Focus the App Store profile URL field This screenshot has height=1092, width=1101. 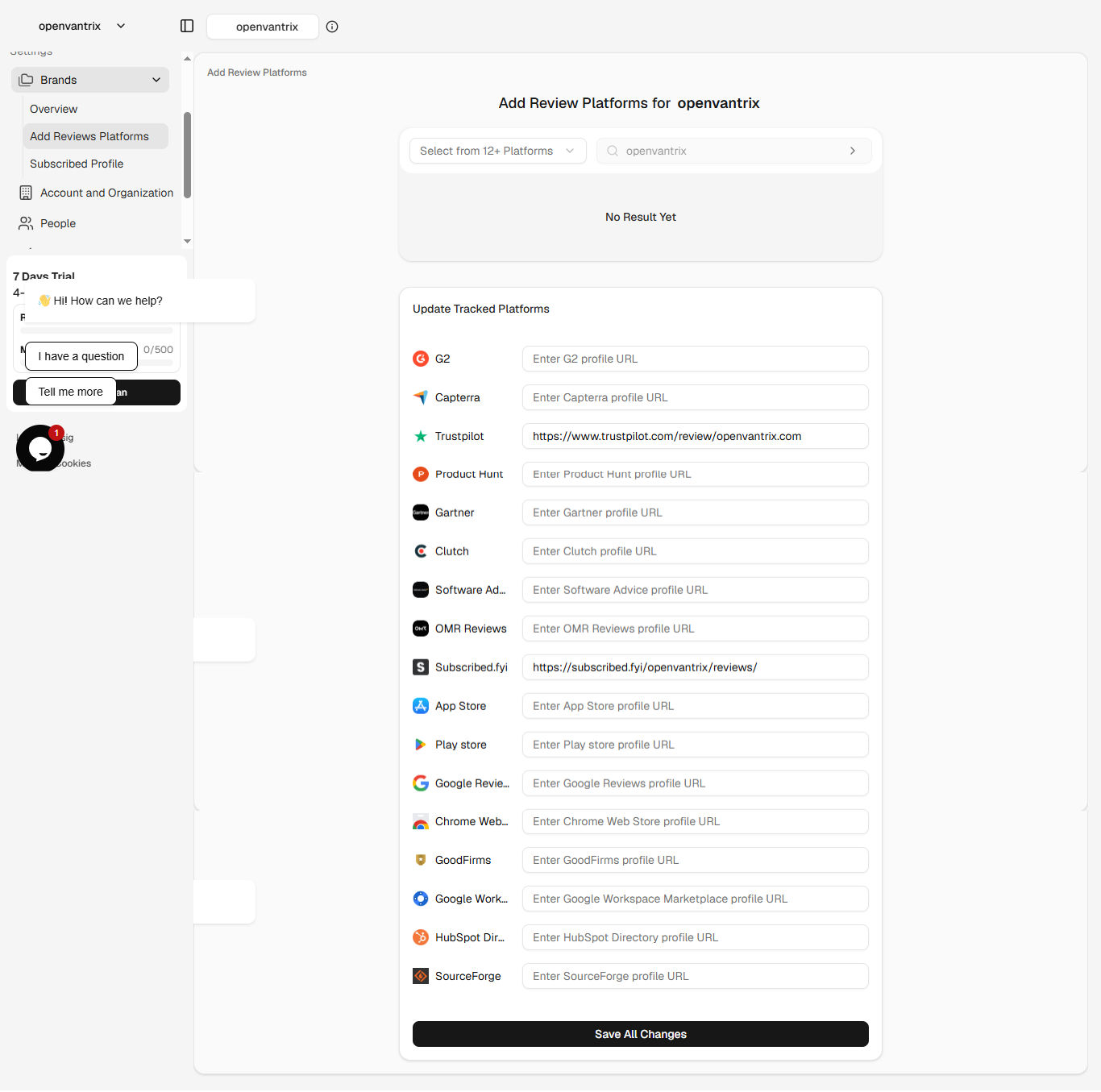coord(696,706)
